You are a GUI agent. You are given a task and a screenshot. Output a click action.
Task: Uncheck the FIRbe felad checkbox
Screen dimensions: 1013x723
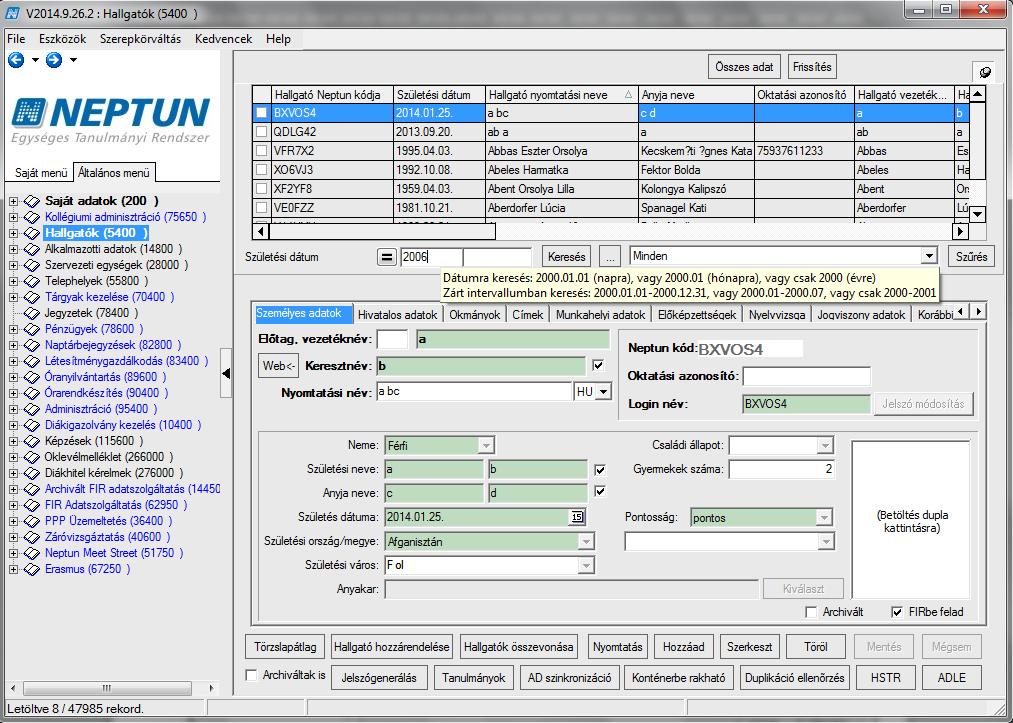point(897,612)
